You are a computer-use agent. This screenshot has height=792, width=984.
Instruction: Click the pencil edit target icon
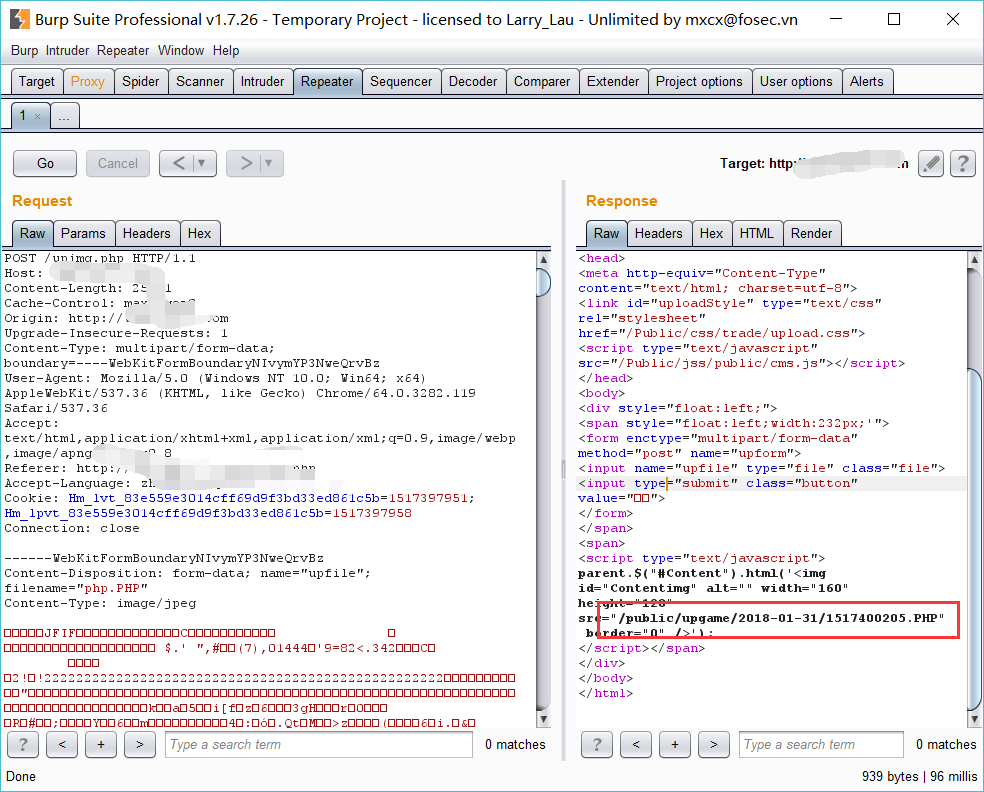pyautogui.click(x=931, y=164)
